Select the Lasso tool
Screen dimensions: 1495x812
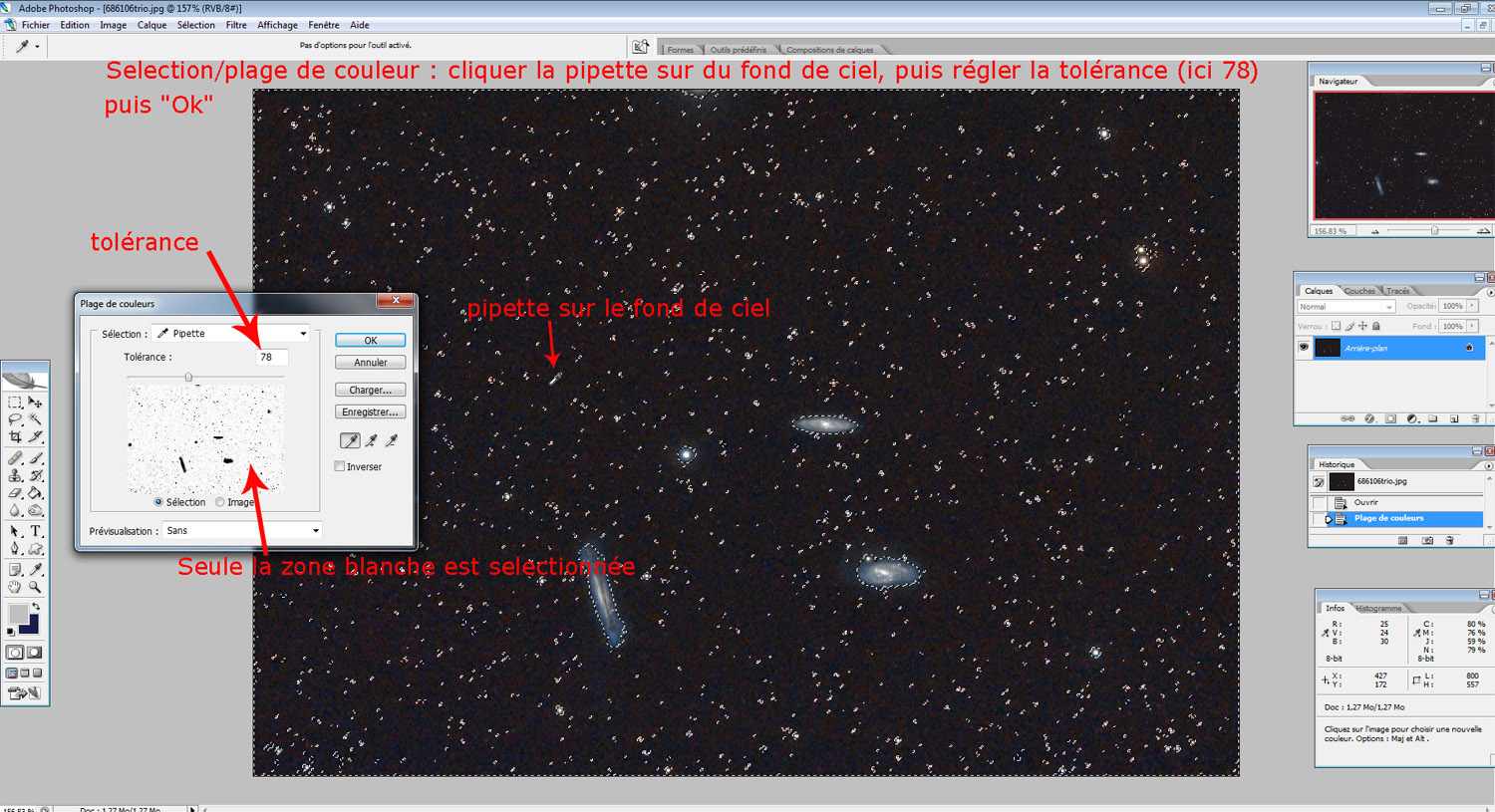[x=15, y=419]
